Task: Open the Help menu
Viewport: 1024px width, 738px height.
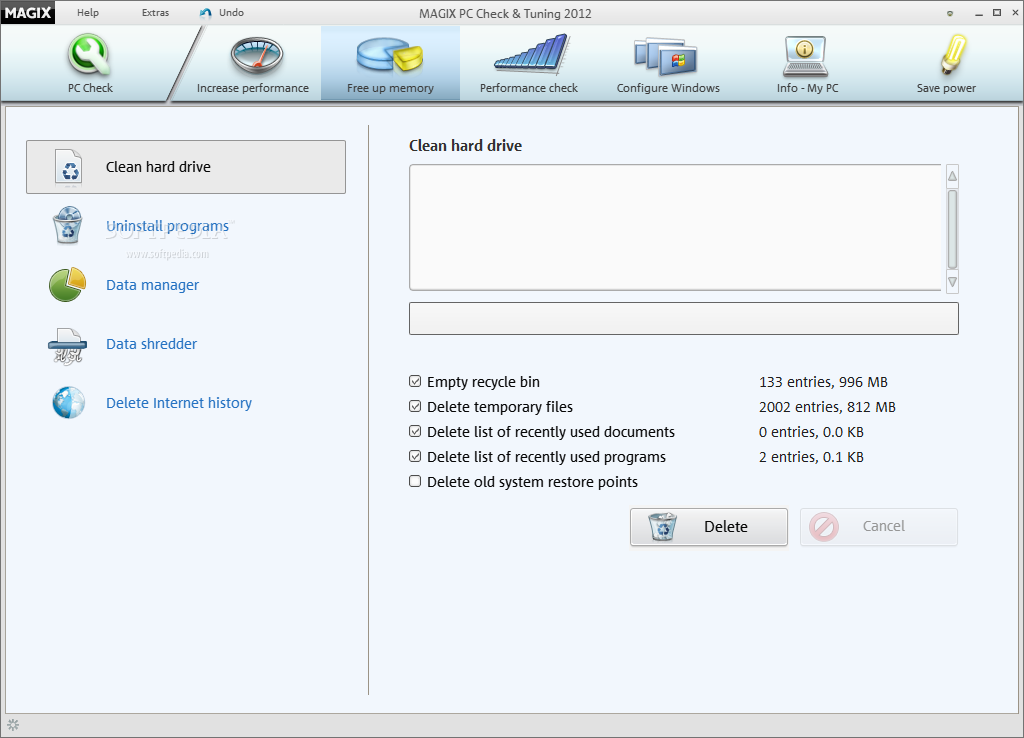Action: [x=88, y=12]
